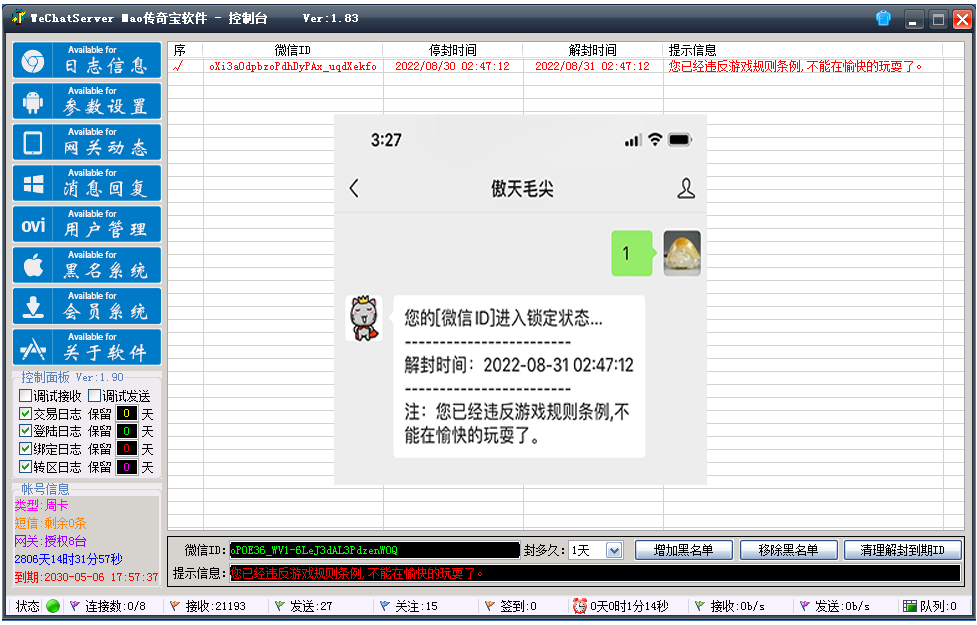Screen dimensions: 977x625
Task: Open the 日志信息 log panel
Action: (x=87, y=60)
